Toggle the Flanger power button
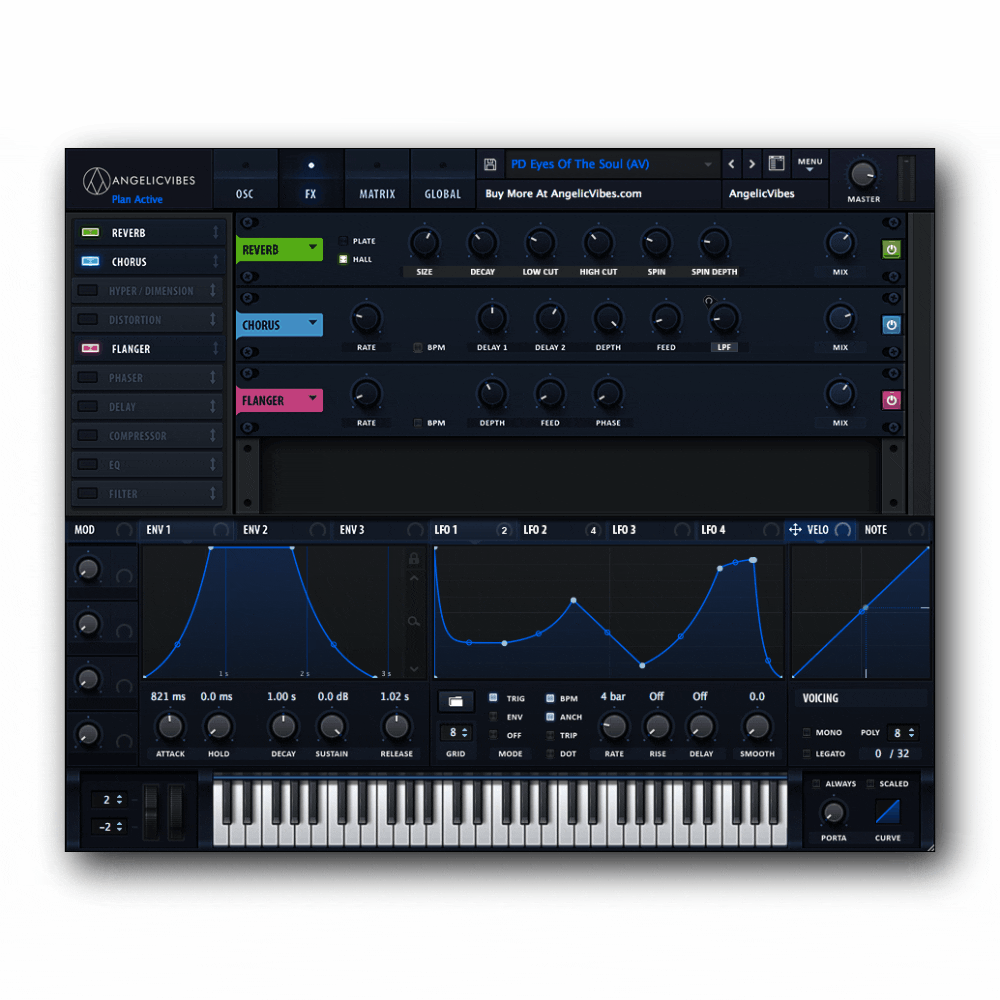1000x1000 pixels. click(892, 400)
